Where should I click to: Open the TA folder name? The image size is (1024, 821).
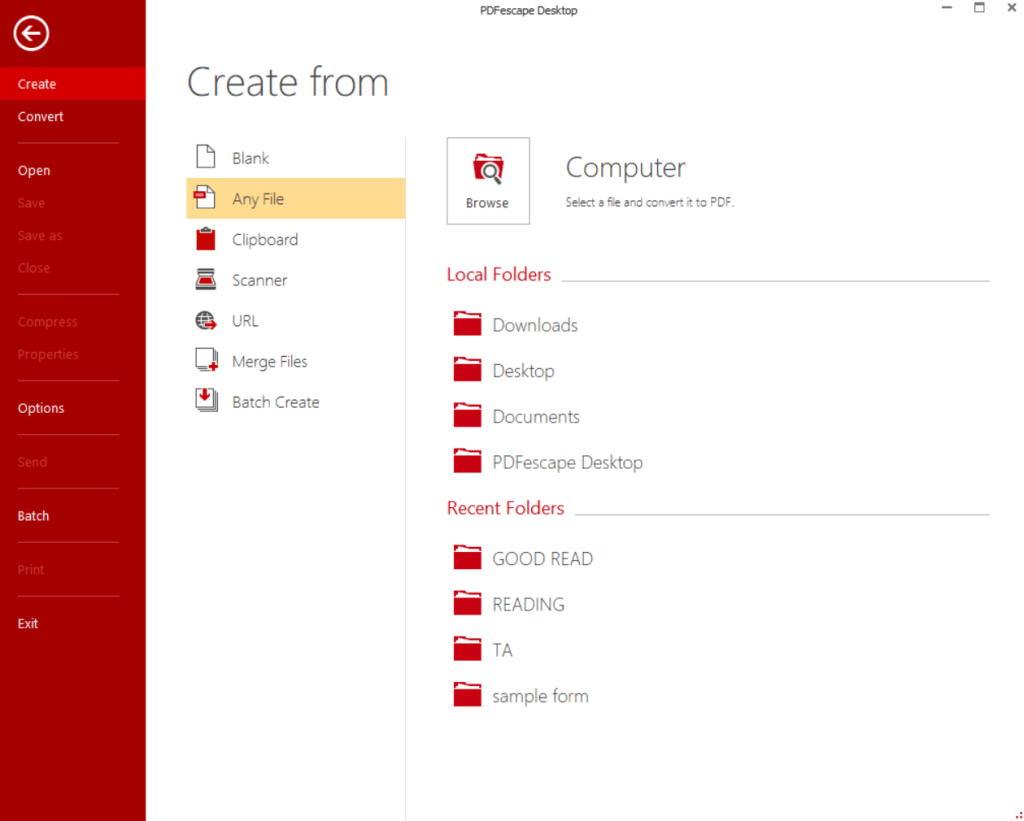tap(502, 651)
